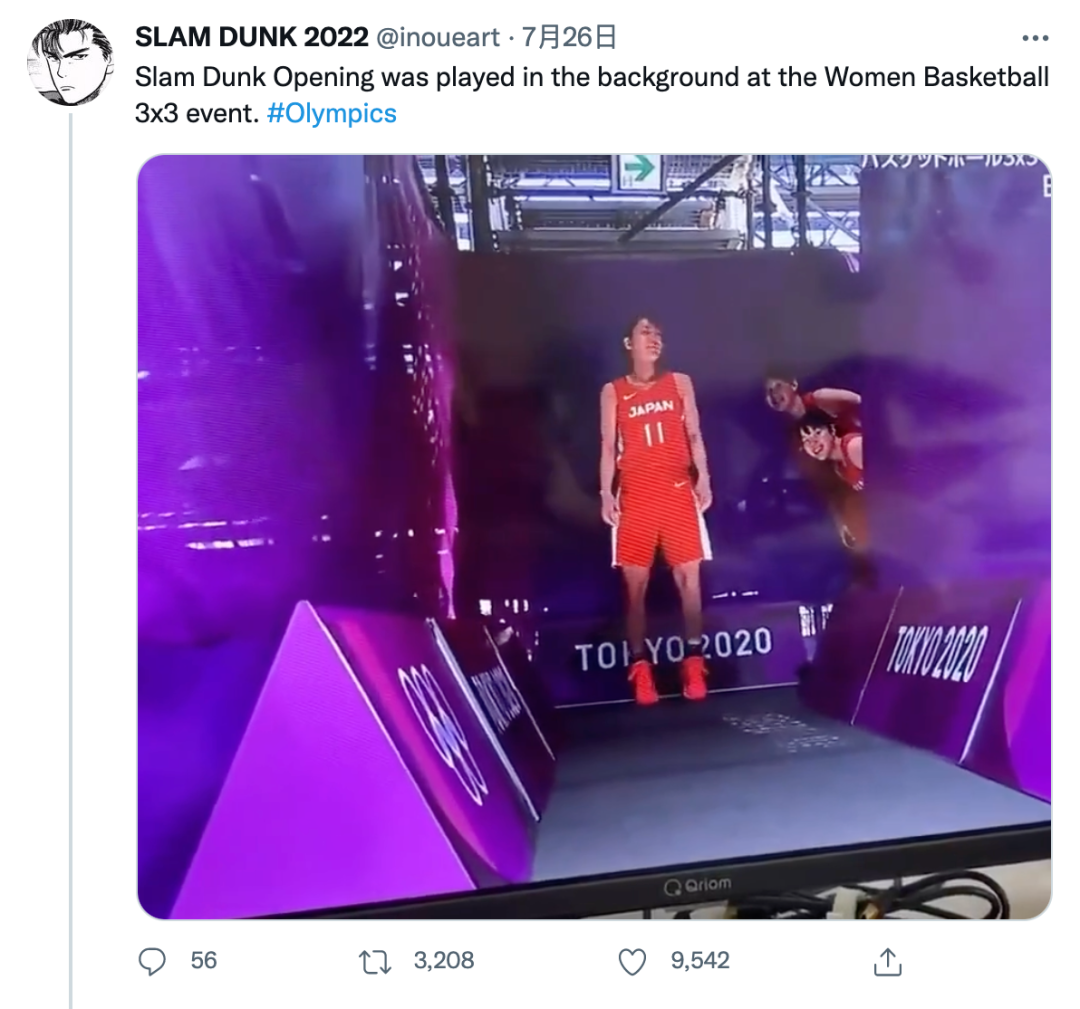The height and width of the screenshot is (1009, 1080).
Task: Follow the #Olympics hashtag link
Action: point(331,114)
